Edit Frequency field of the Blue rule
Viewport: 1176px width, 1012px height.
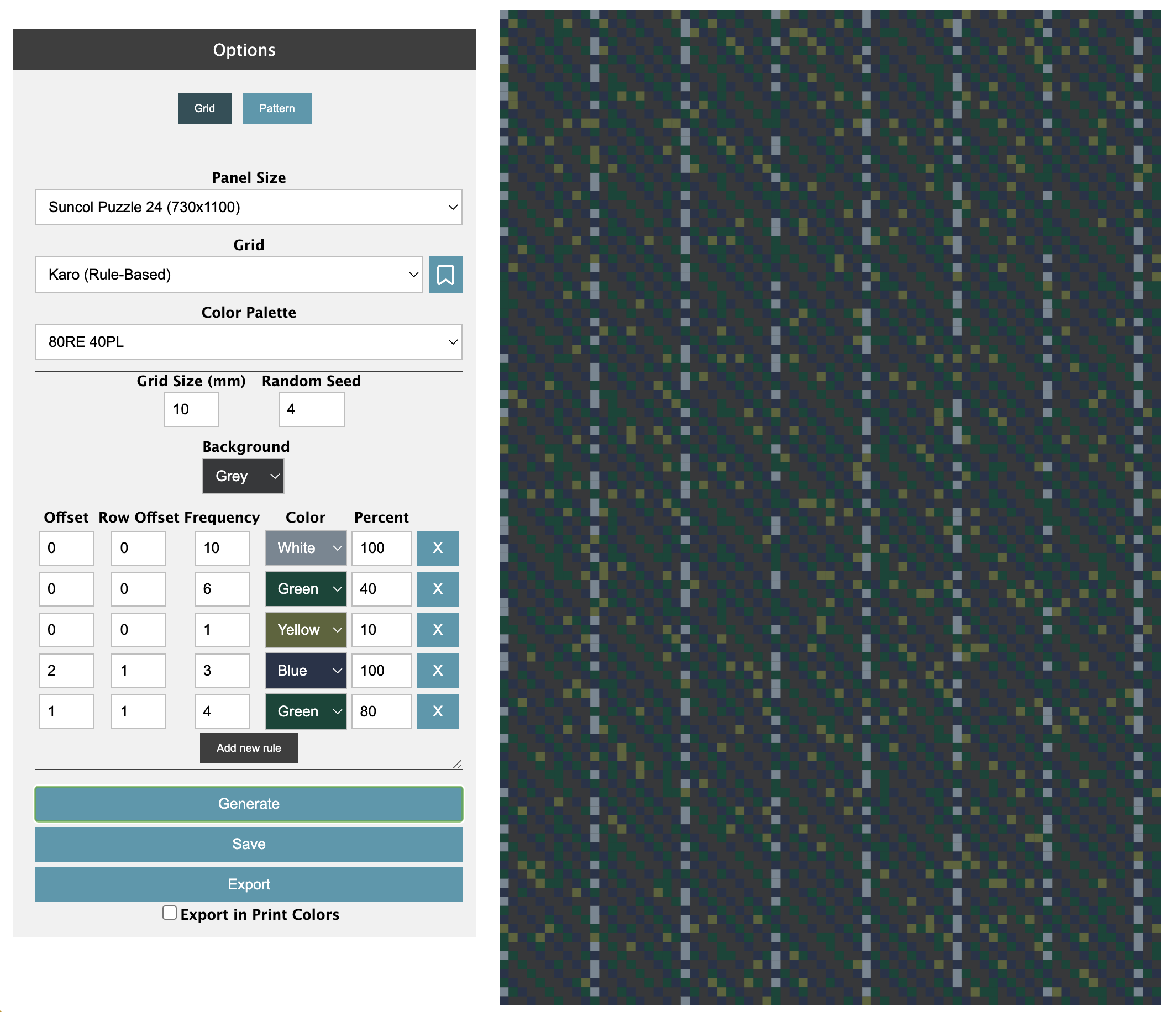tap(222, 671)
